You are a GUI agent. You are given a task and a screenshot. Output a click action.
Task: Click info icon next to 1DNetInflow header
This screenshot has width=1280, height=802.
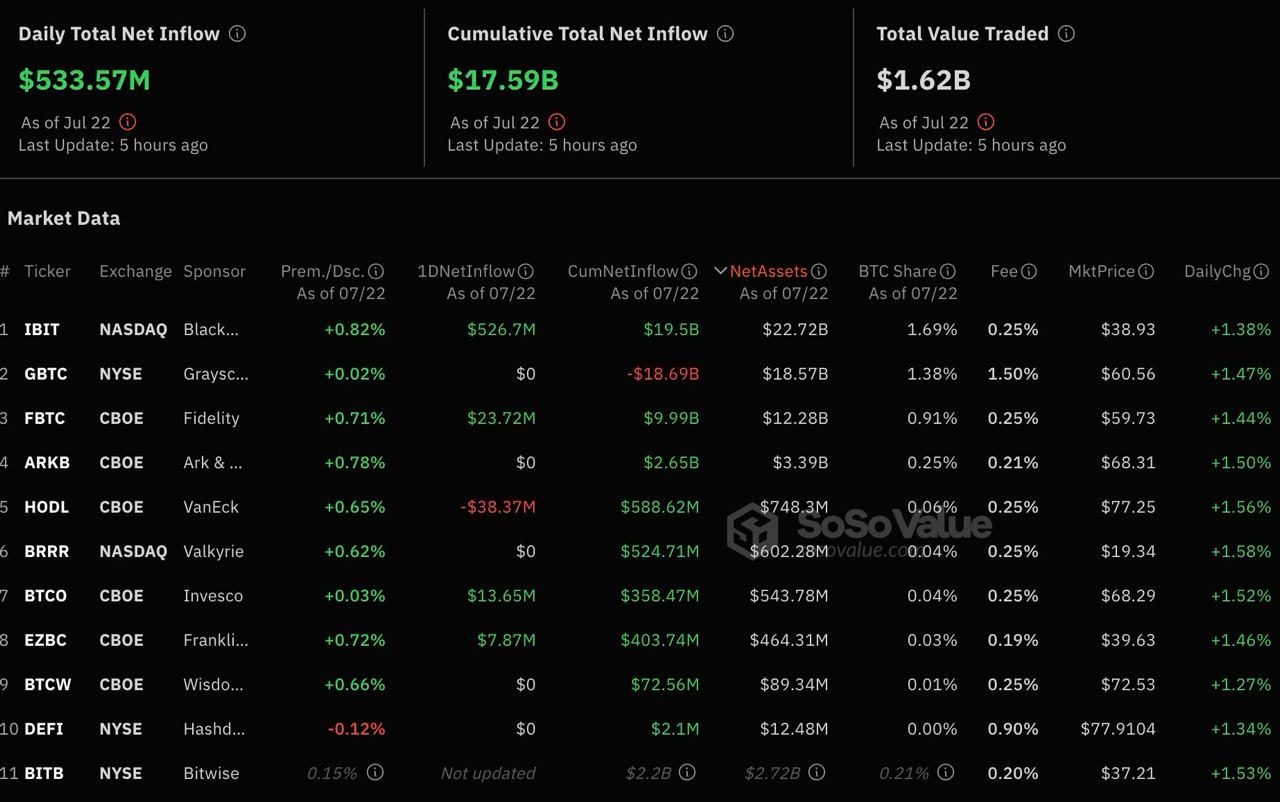click(x=526, y=271)
